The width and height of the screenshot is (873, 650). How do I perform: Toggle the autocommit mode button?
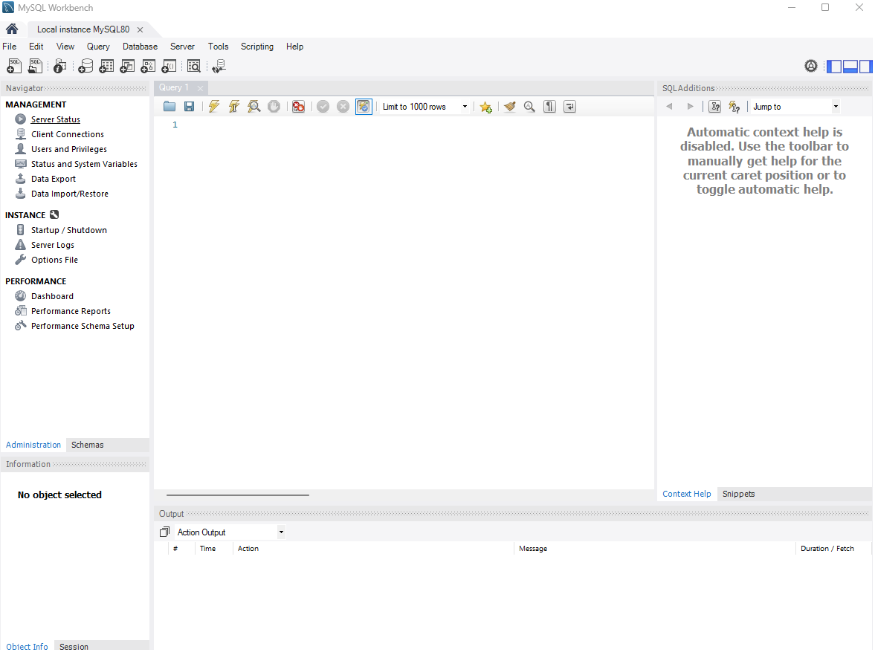364,107
